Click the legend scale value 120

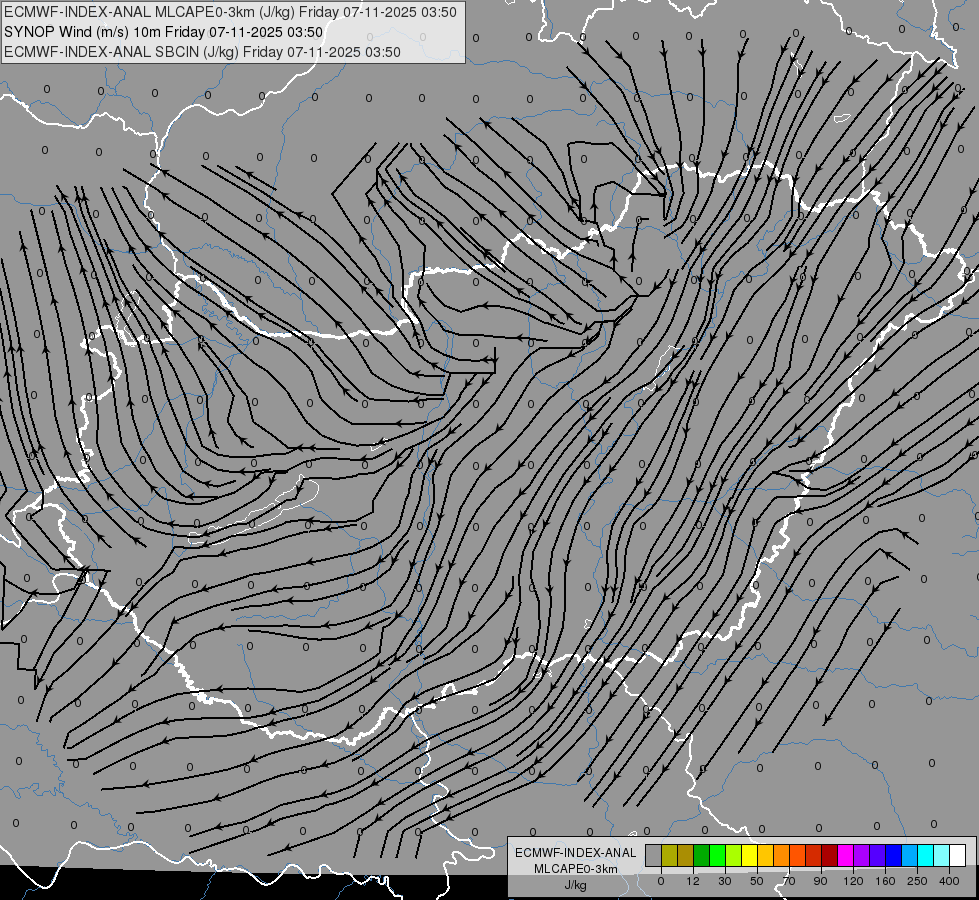click(853, 881)
